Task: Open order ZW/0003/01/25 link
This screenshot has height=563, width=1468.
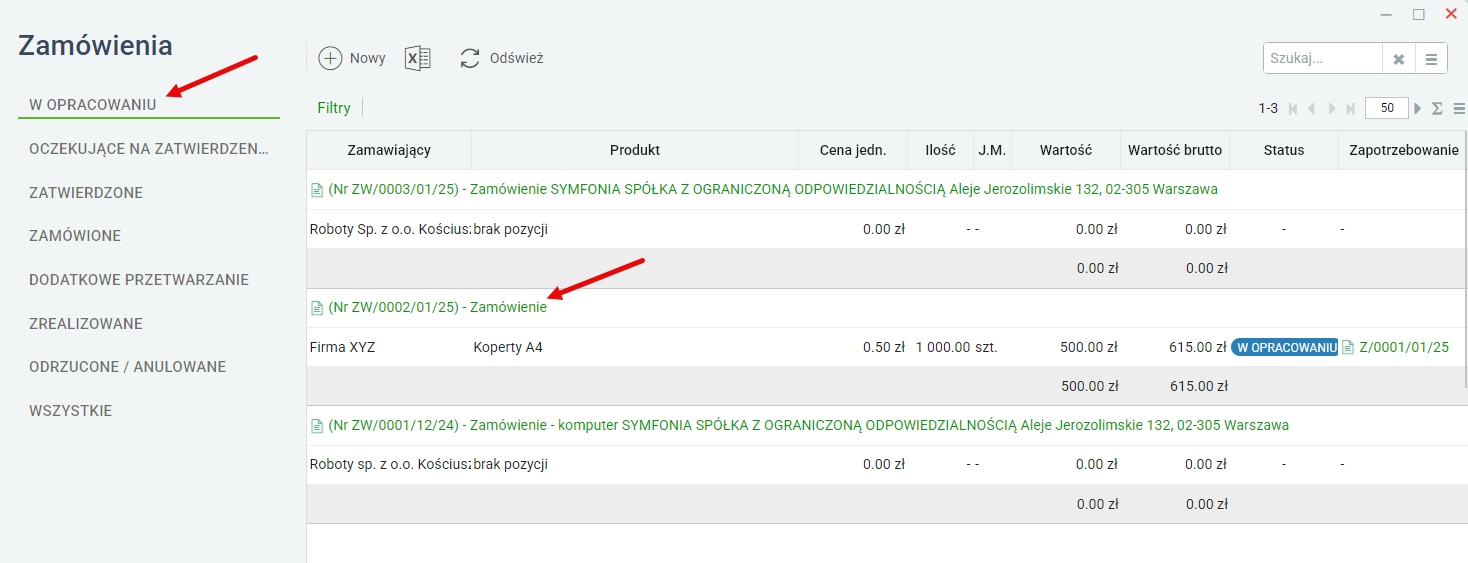Action: point(773,189)
